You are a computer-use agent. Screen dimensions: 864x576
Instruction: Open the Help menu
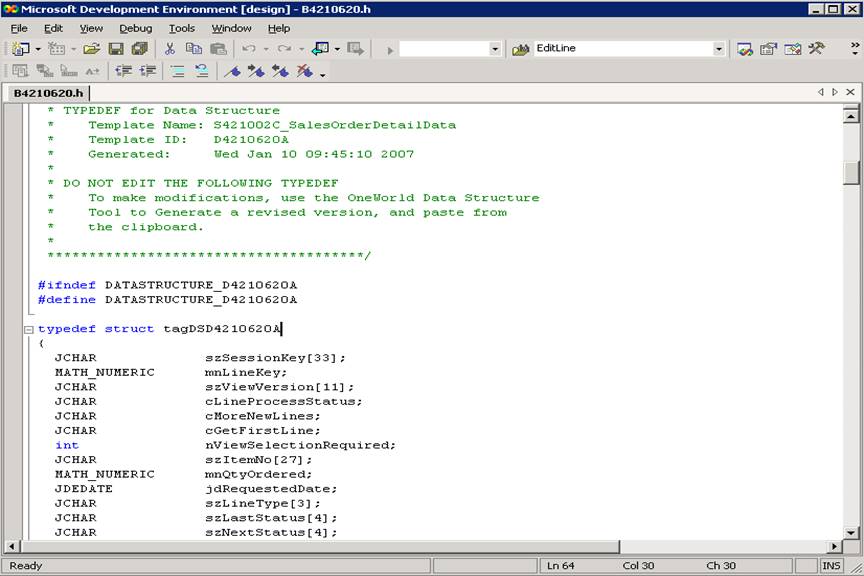(279, 28)
